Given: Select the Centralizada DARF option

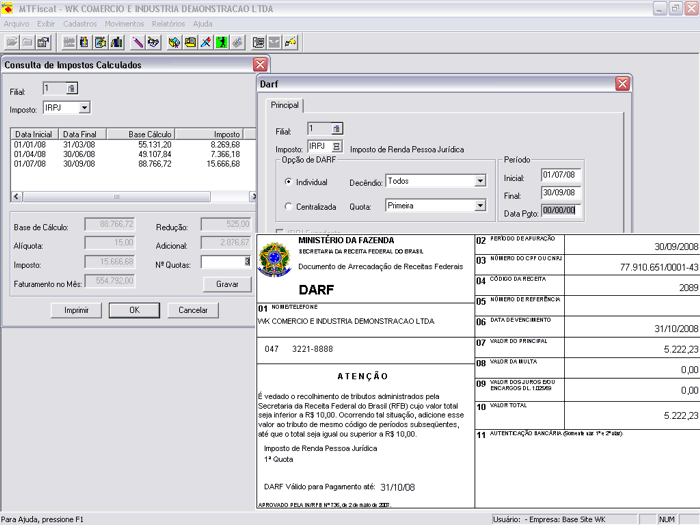Looking at the screenshot, I should pos(289,207).
